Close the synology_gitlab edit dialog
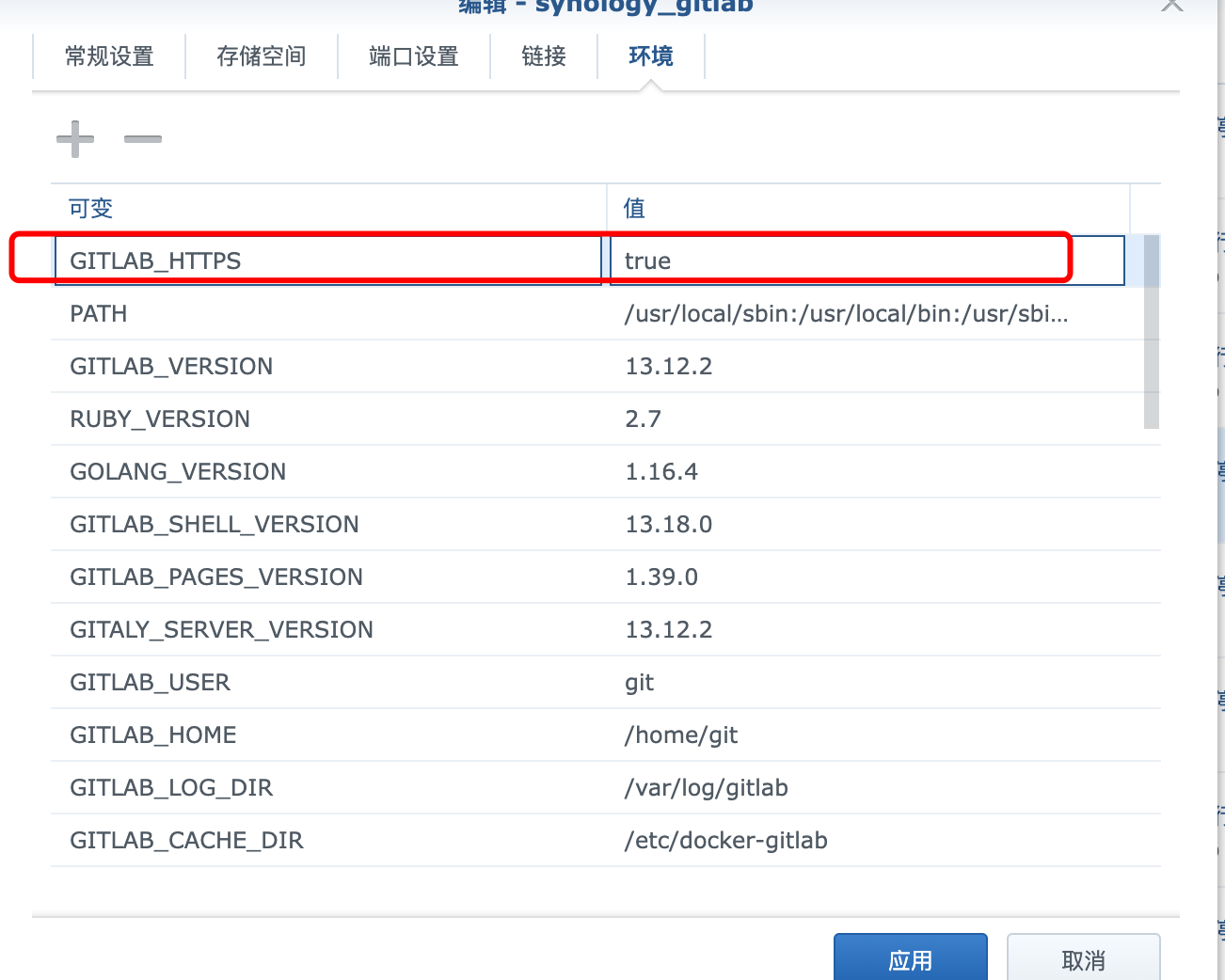Screen dimensions: 1225x980 1171,5
